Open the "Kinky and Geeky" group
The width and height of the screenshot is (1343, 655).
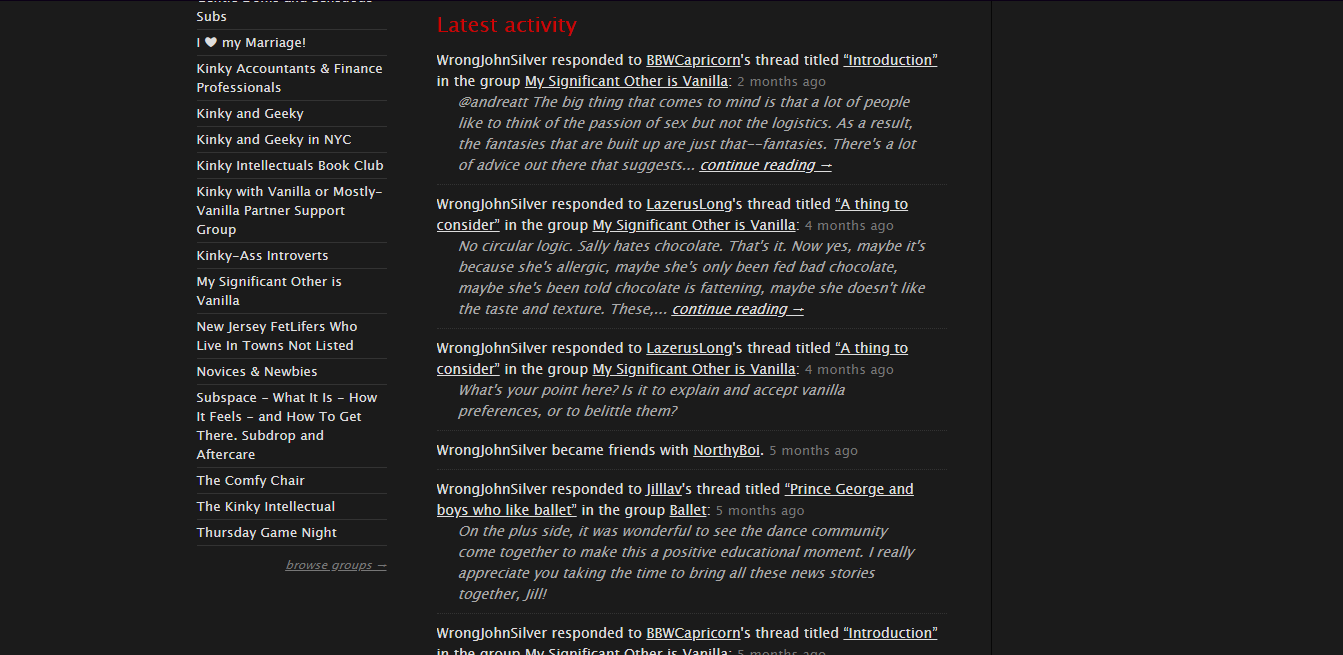[250, 114]
